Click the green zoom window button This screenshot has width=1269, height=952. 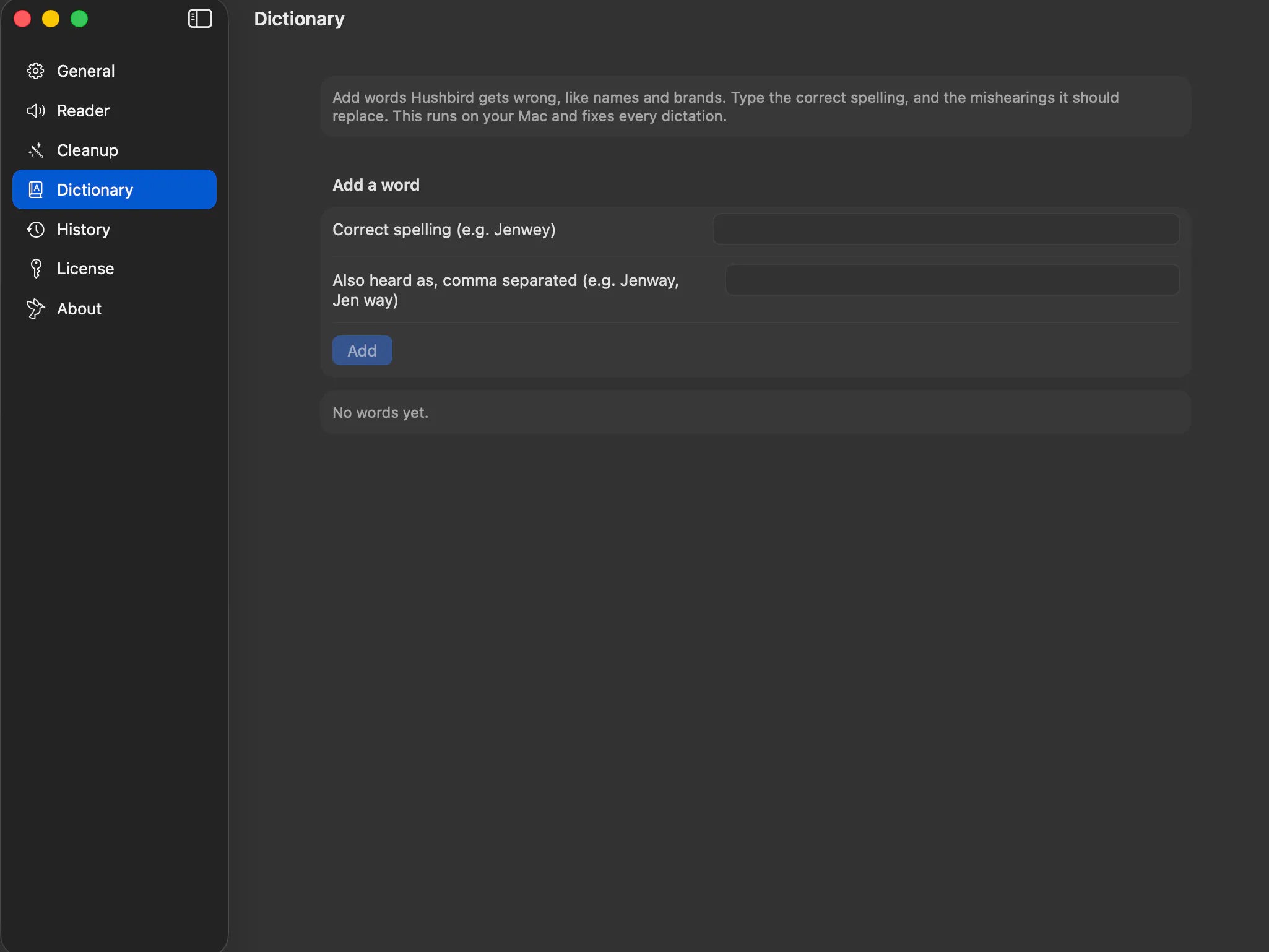[x=79, y=19]
